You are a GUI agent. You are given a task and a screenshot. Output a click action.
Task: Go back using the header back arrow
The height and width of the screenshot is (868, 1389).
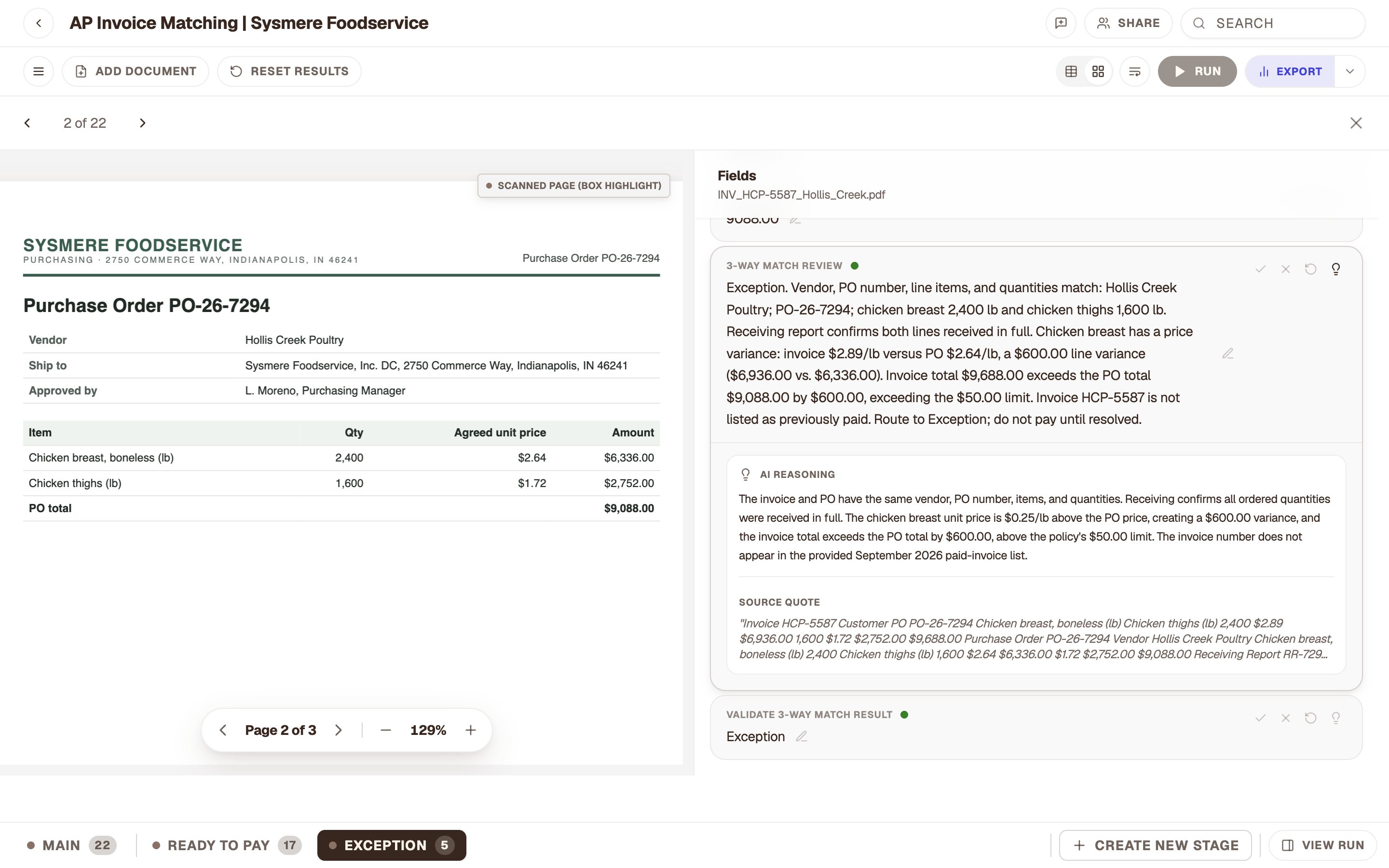tap(39, 23)
